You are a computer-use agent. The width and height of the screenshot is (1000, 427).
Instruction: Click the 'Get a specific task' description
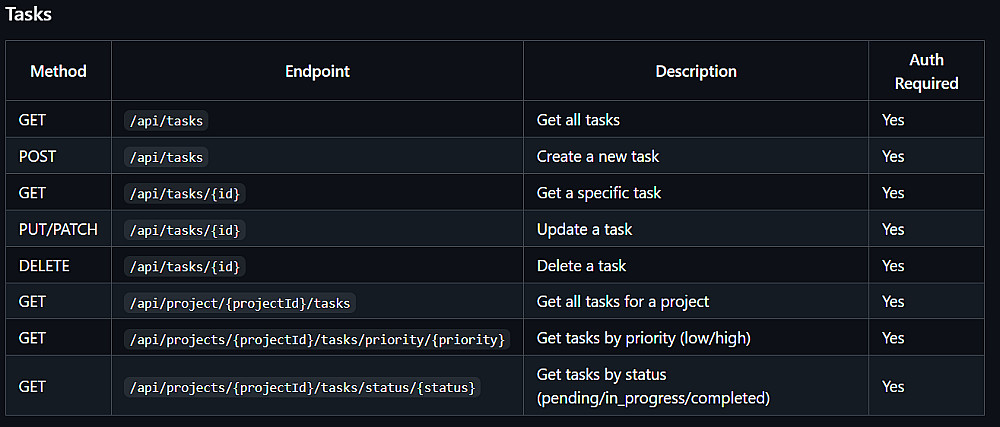click(599, 193)
